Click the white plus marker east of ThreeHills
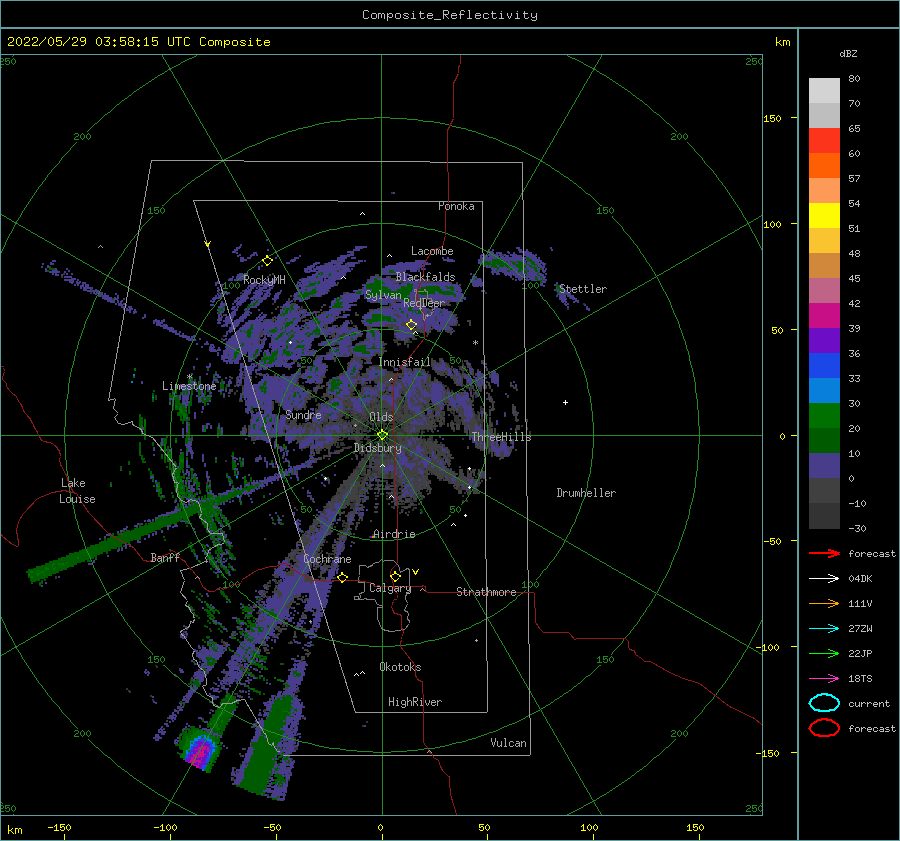Screen dimensions: 900x841 click(x=565, y=402)
